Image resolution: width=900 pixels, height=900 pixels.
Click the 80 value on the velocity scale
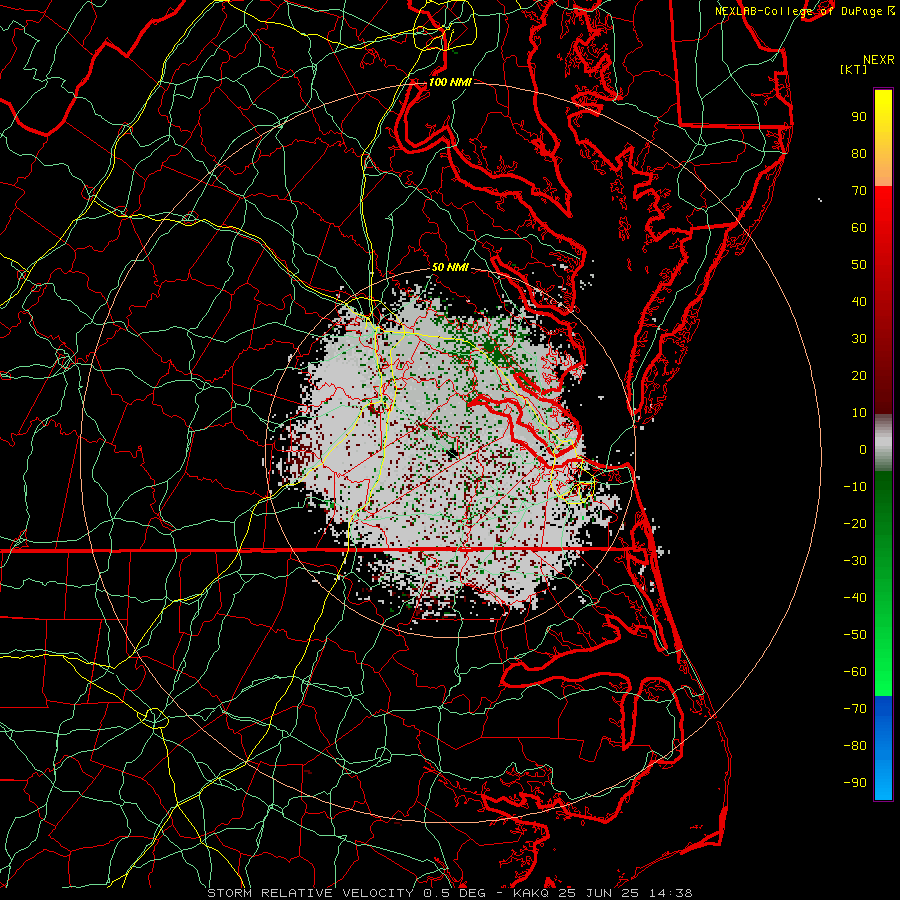coord(859,154)
